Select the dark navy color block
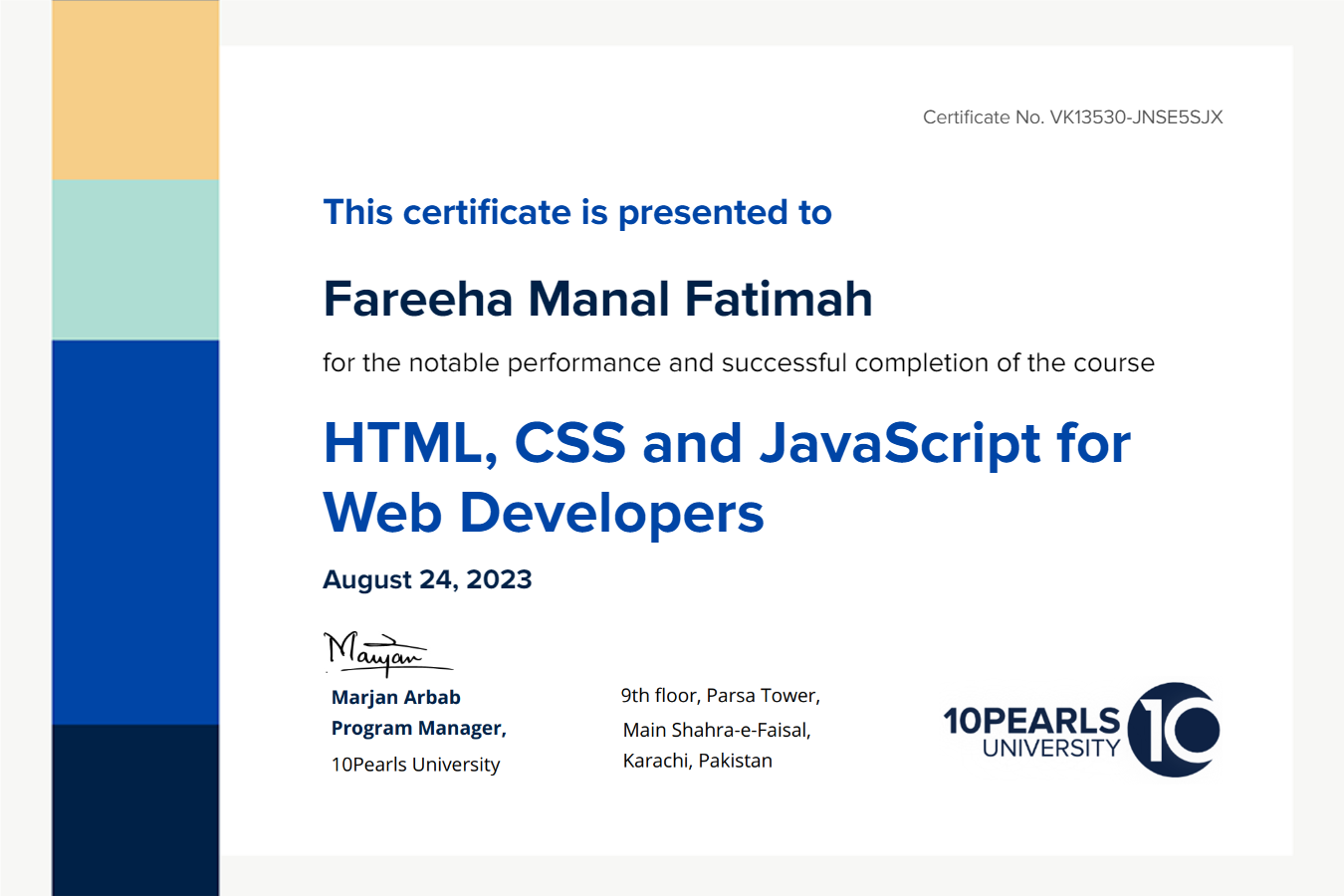 tap(135, 808)
